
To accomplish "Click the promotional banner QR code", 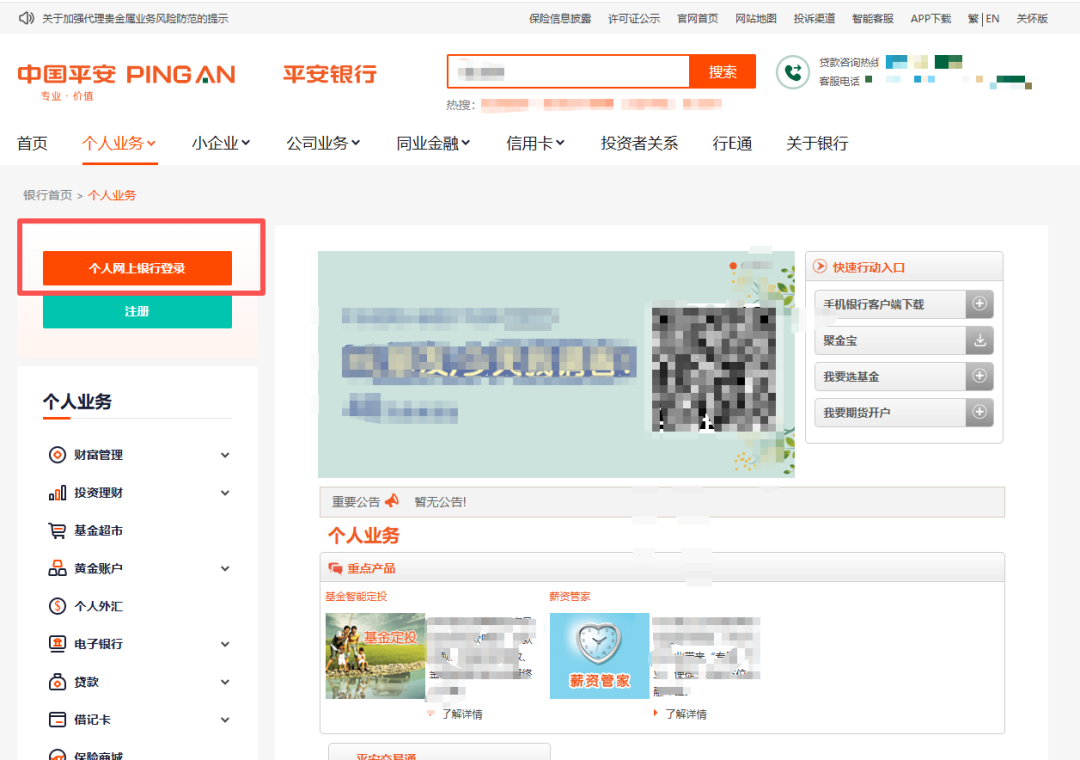I will click(714, 369).
